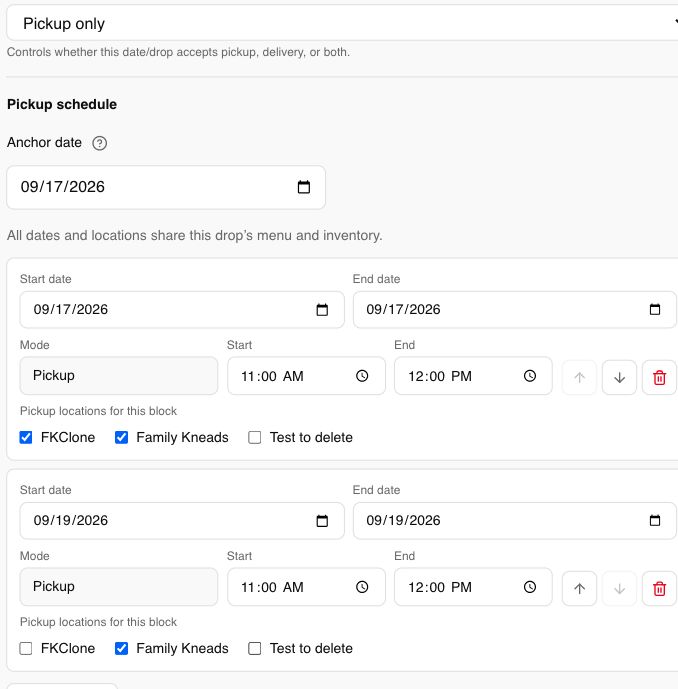678x689 pixels.
Task: Click disabled up arrow on 09/17/2026 block
Action: click(579, 377)
